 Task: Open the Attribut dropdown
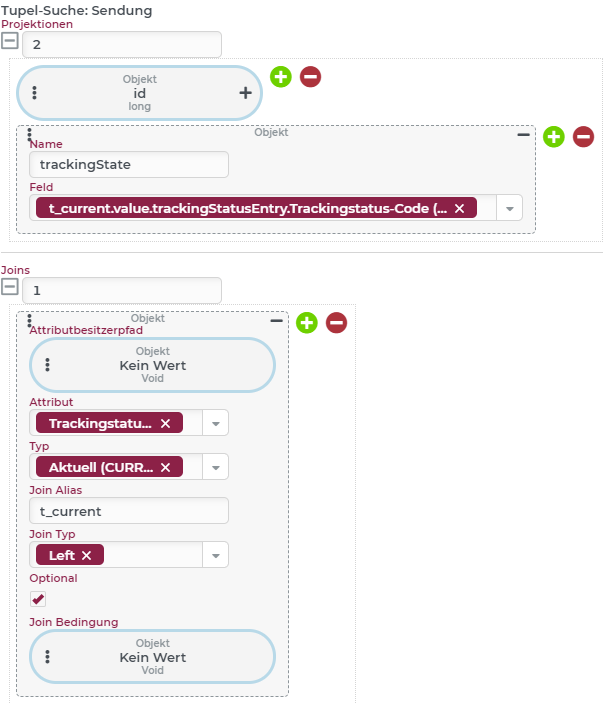(x=216, y=424)
